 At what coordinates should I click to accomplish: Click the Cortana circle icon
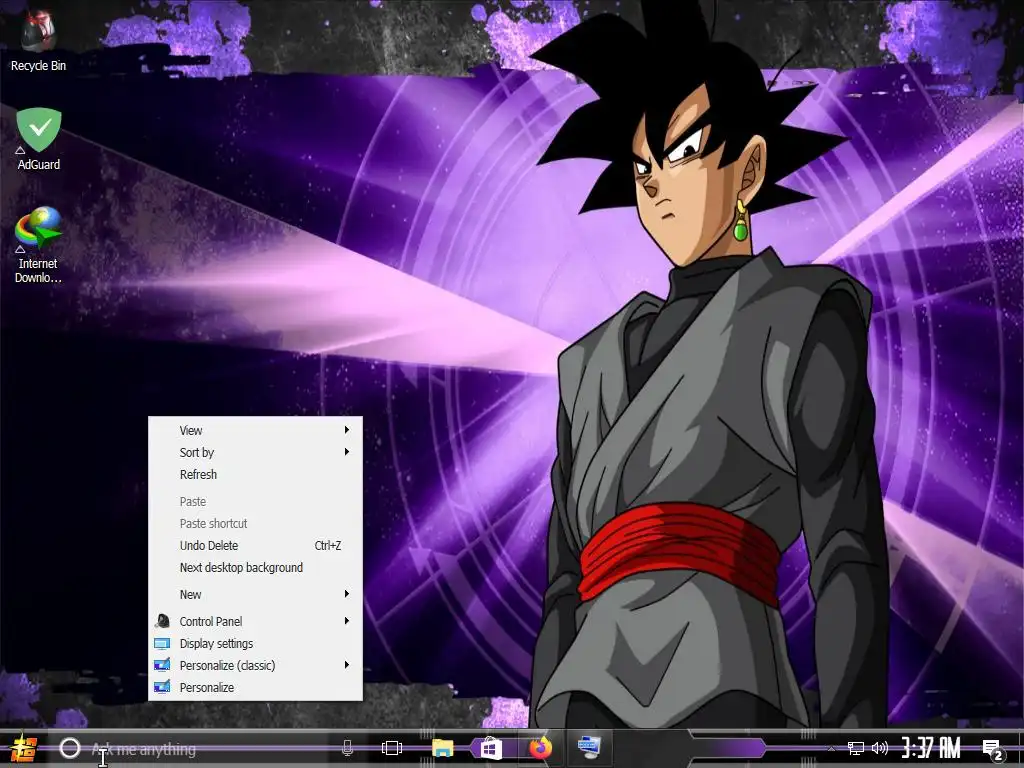[70, 748]
